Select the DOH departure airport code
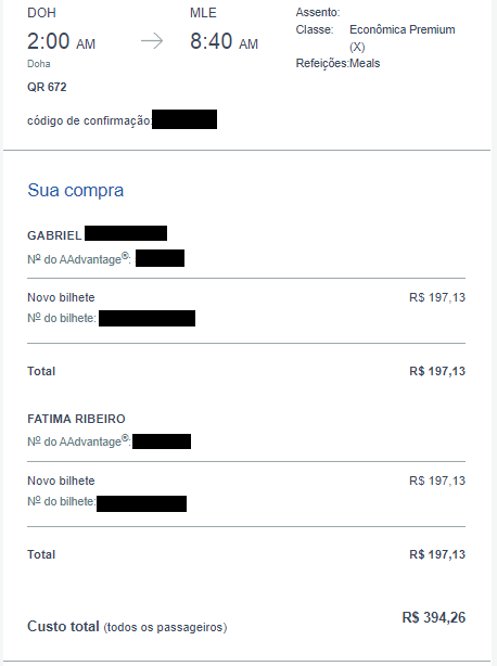497x666 pixels. [x=42, y=13]
